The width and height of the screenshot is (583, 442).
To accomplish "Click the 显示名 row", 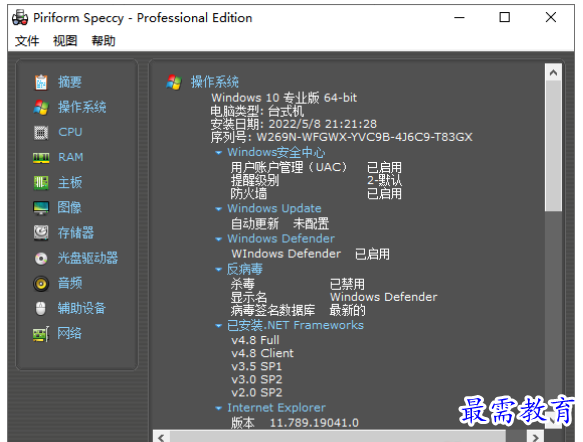I will [x=334, y=297].
